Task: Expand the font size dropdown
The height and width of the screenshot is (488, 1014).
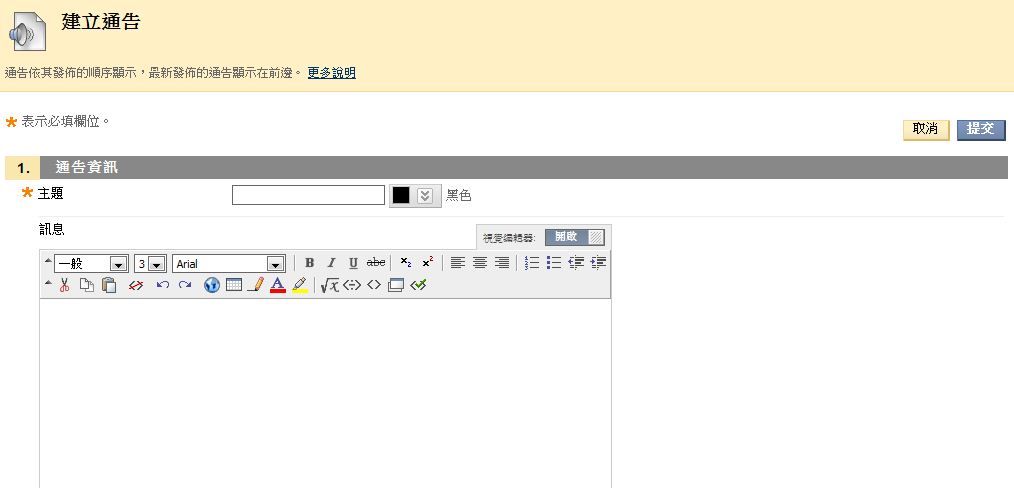Action: point(156,264)
